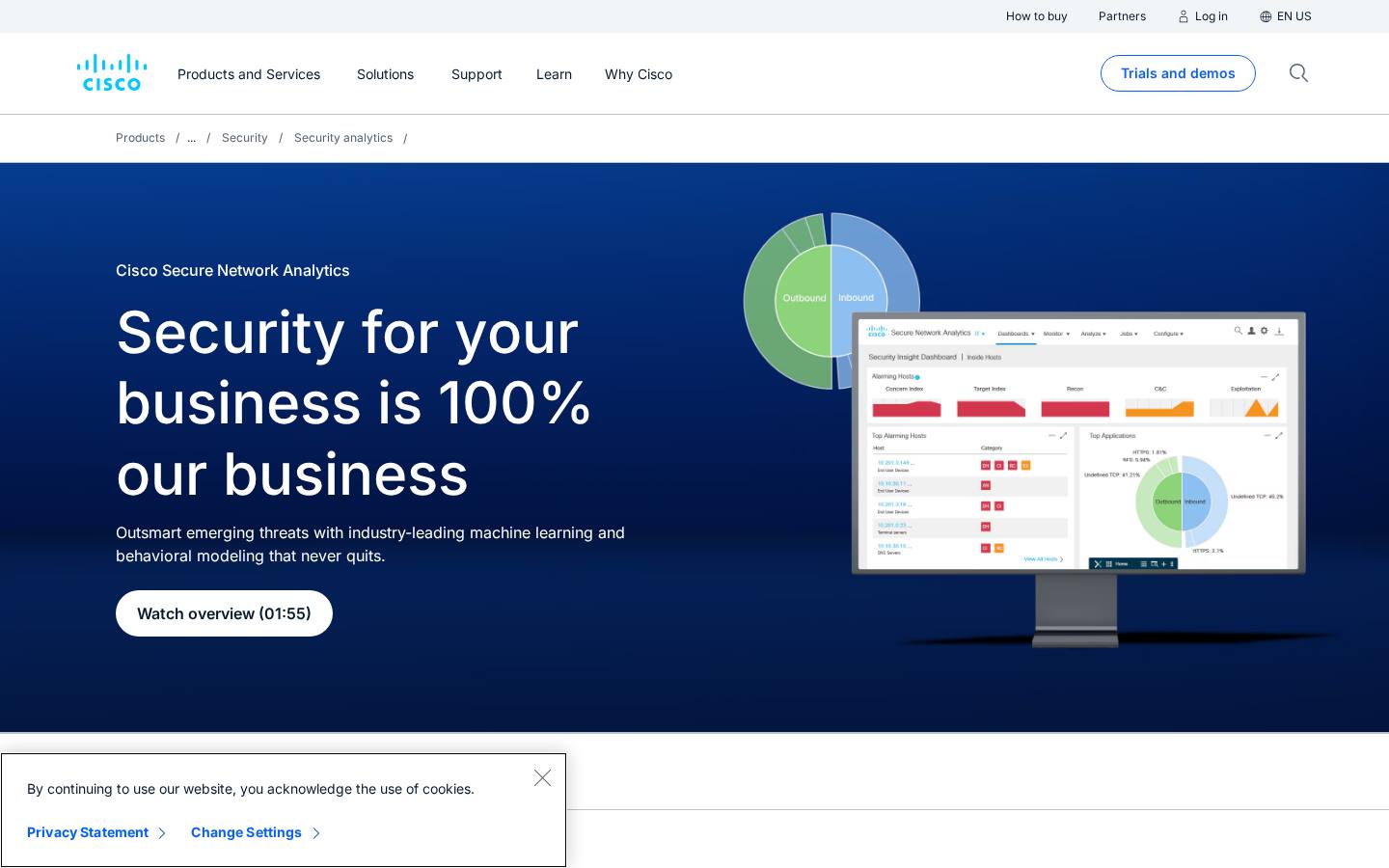Click the 'Outsmart emerging threats' paragraph
This screenshot has width=1389, height=868.
370,544
